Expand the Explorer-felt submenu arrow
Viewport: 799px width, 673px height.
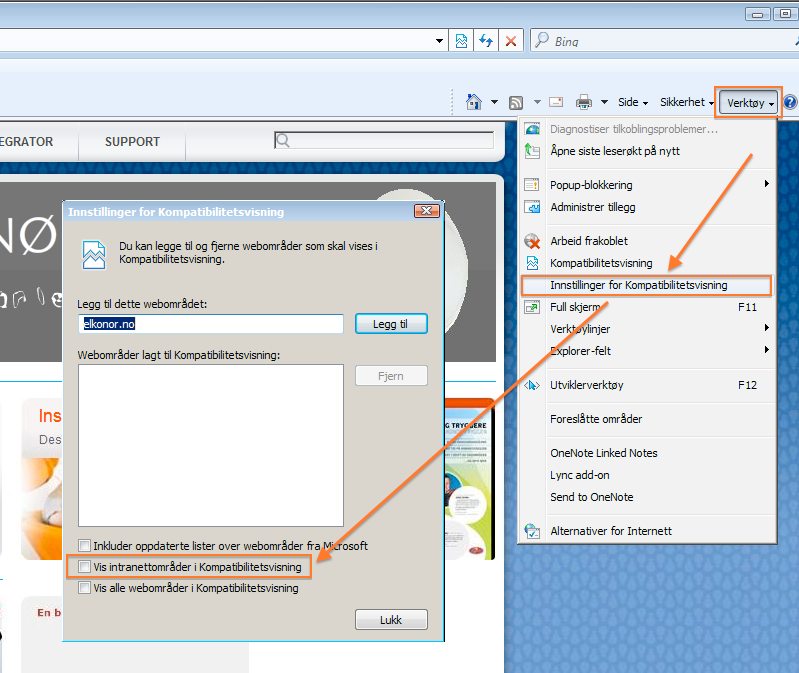[x=766, y=349]
